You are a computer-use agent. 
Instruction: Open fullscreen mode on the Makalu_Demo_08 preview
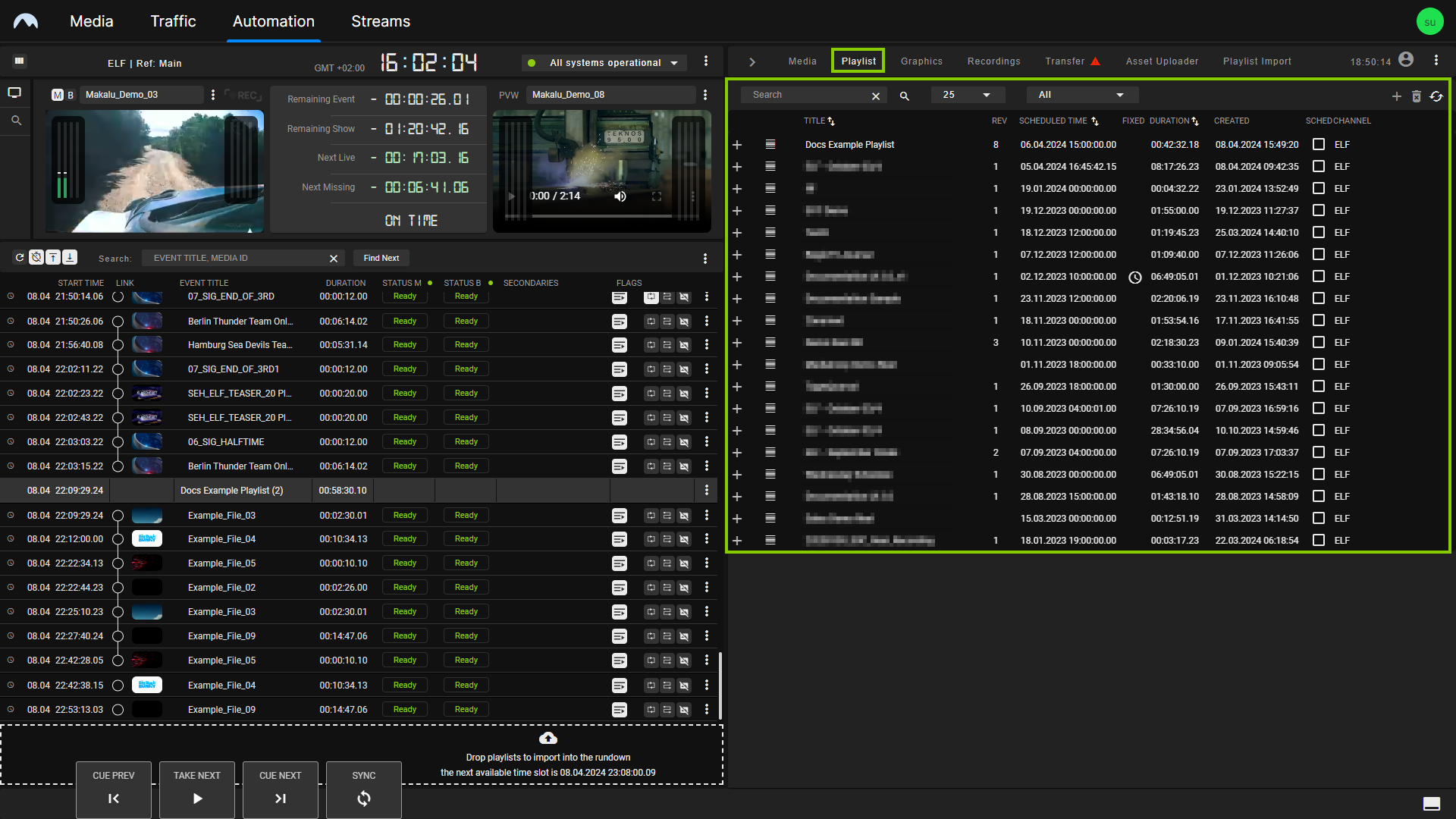657,196
